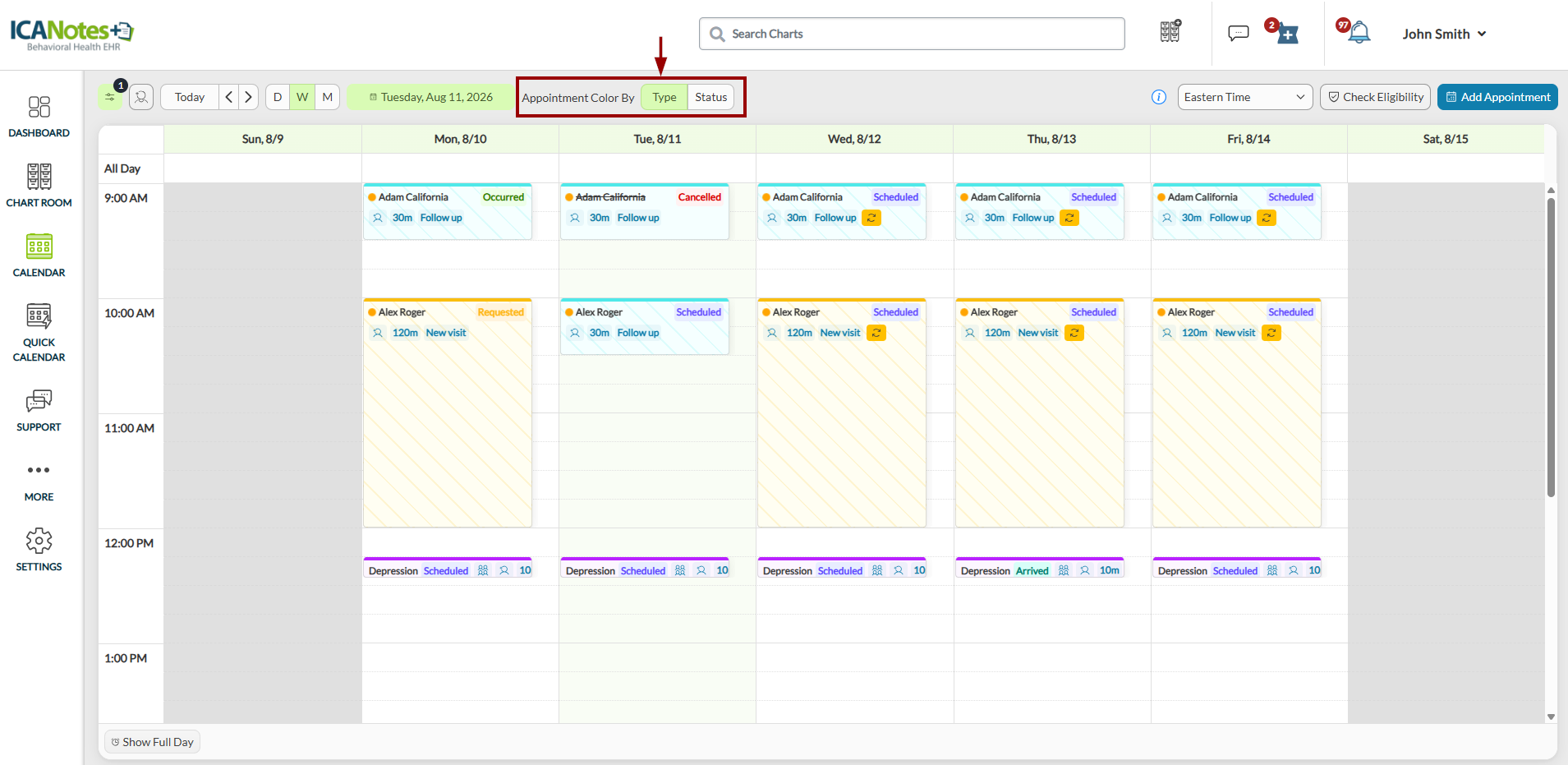
Task: Go to previous week arrow
Action: [229, 97]
